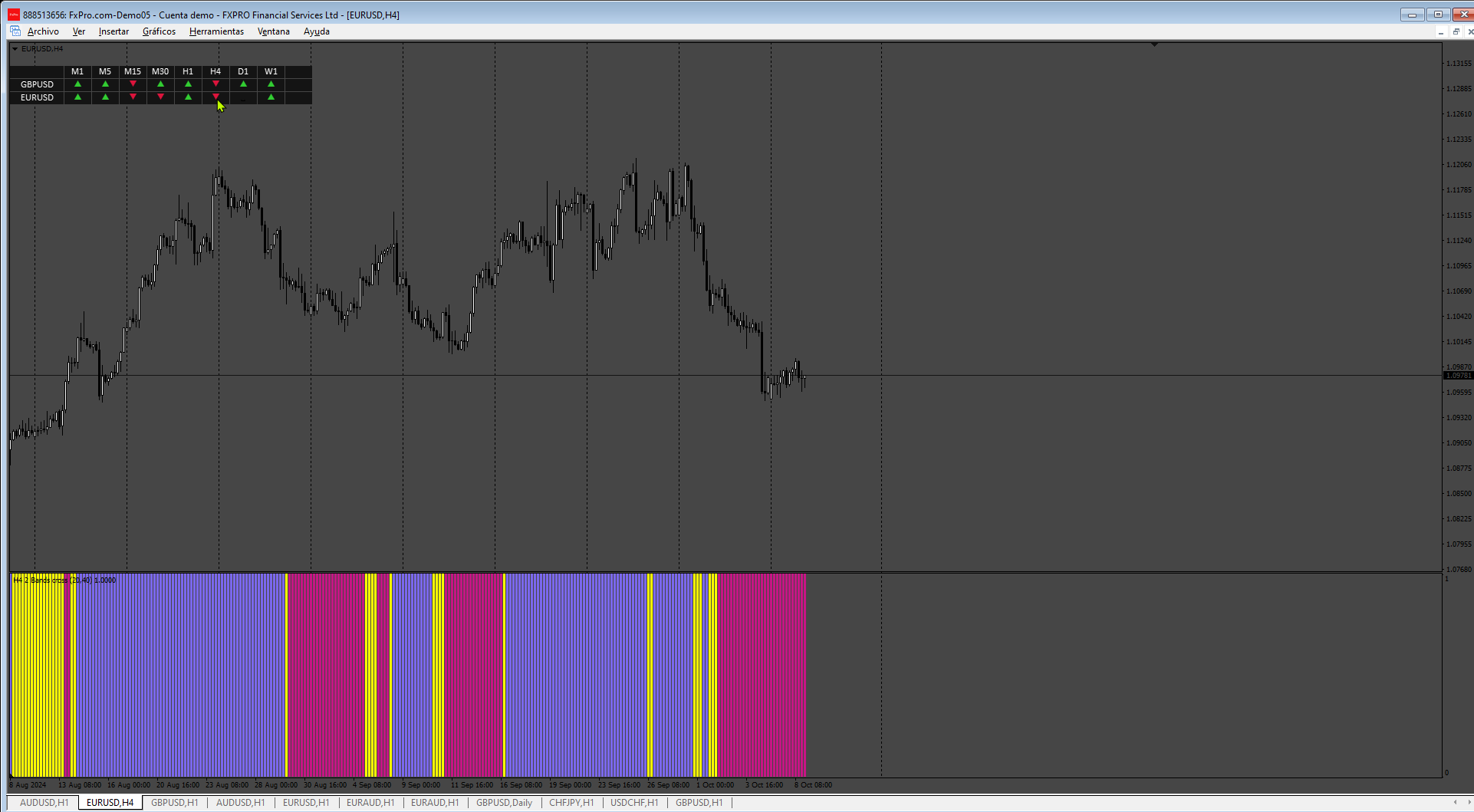
Task: Restore down the chart child window
Action: click(1456, 31)
